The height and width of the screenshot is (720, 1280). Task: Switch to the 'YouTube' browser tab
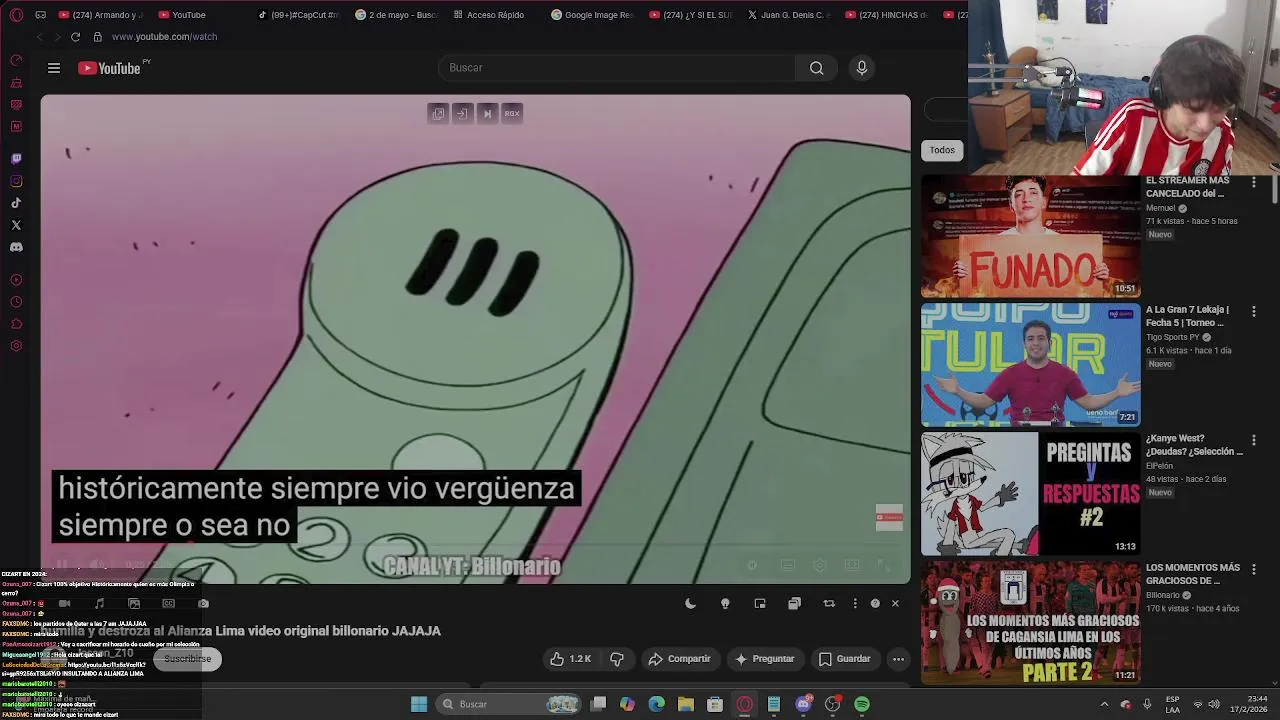pos(182,15)
